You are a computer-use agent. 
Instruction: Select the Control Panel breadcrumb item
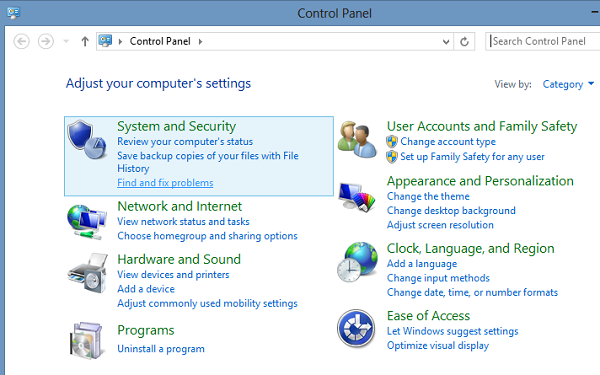(x=160, y=41)
